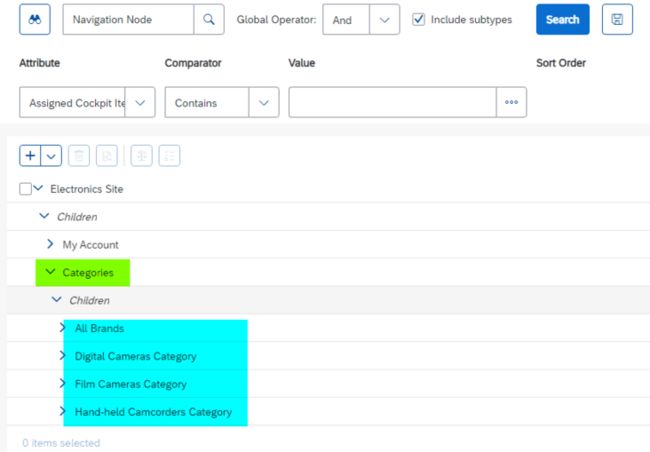Image resolution: width=650 pixels, height=452 pixels.
Task: Select the All Brands row
Action: (328, 328)
